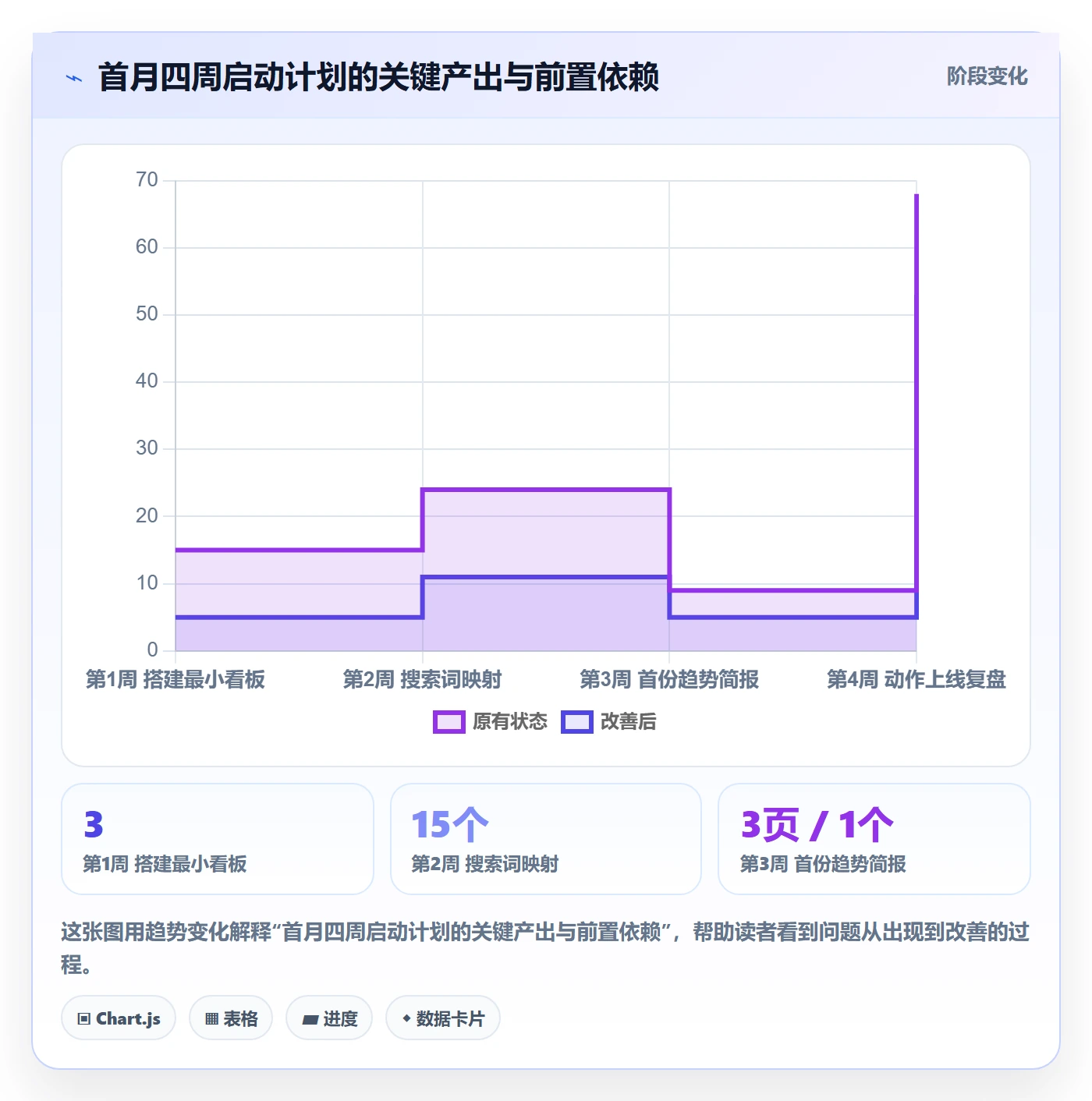This screenshot has height=1101, width=1092.
Task: Open the stat card showing 3
Action: click(x=218, y=839)
